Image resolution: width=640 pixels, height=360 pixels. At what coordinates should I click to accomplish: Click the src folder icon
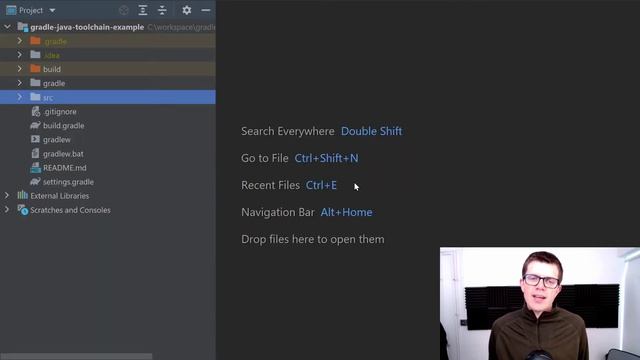[36, 97]
